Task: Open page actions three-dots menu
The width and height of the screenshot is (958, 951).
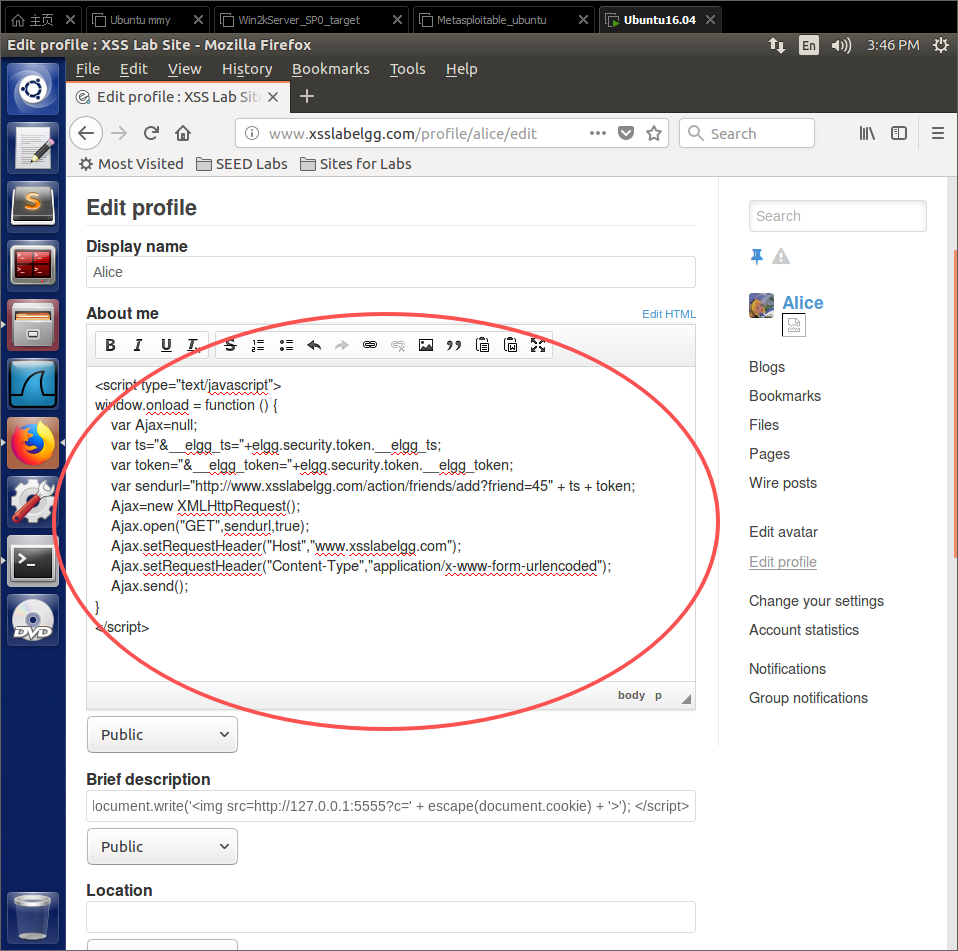Action: point(598,133)
